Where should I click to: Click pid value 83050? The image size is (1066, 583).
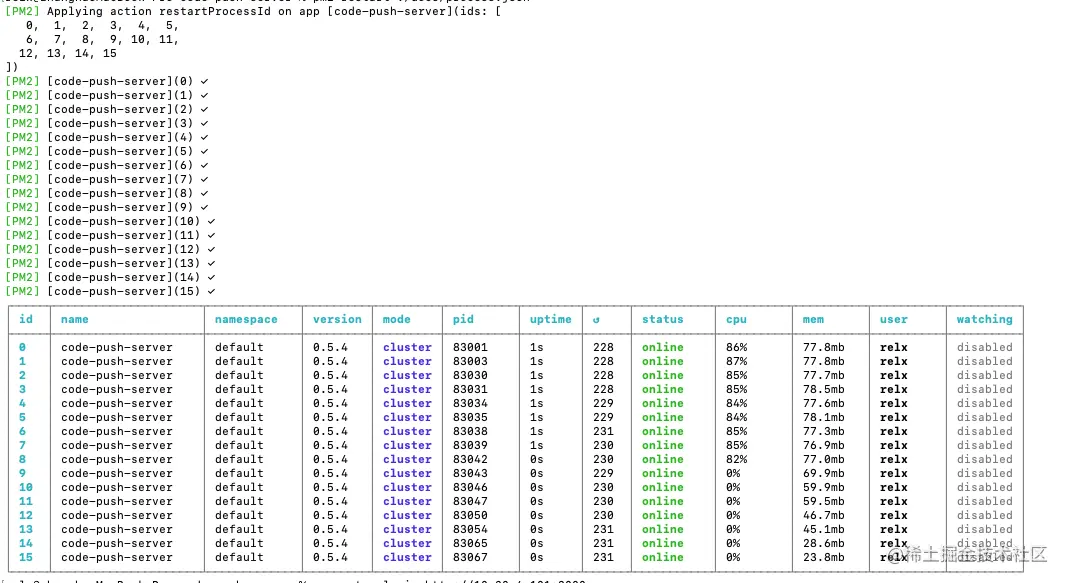point(470,515)
